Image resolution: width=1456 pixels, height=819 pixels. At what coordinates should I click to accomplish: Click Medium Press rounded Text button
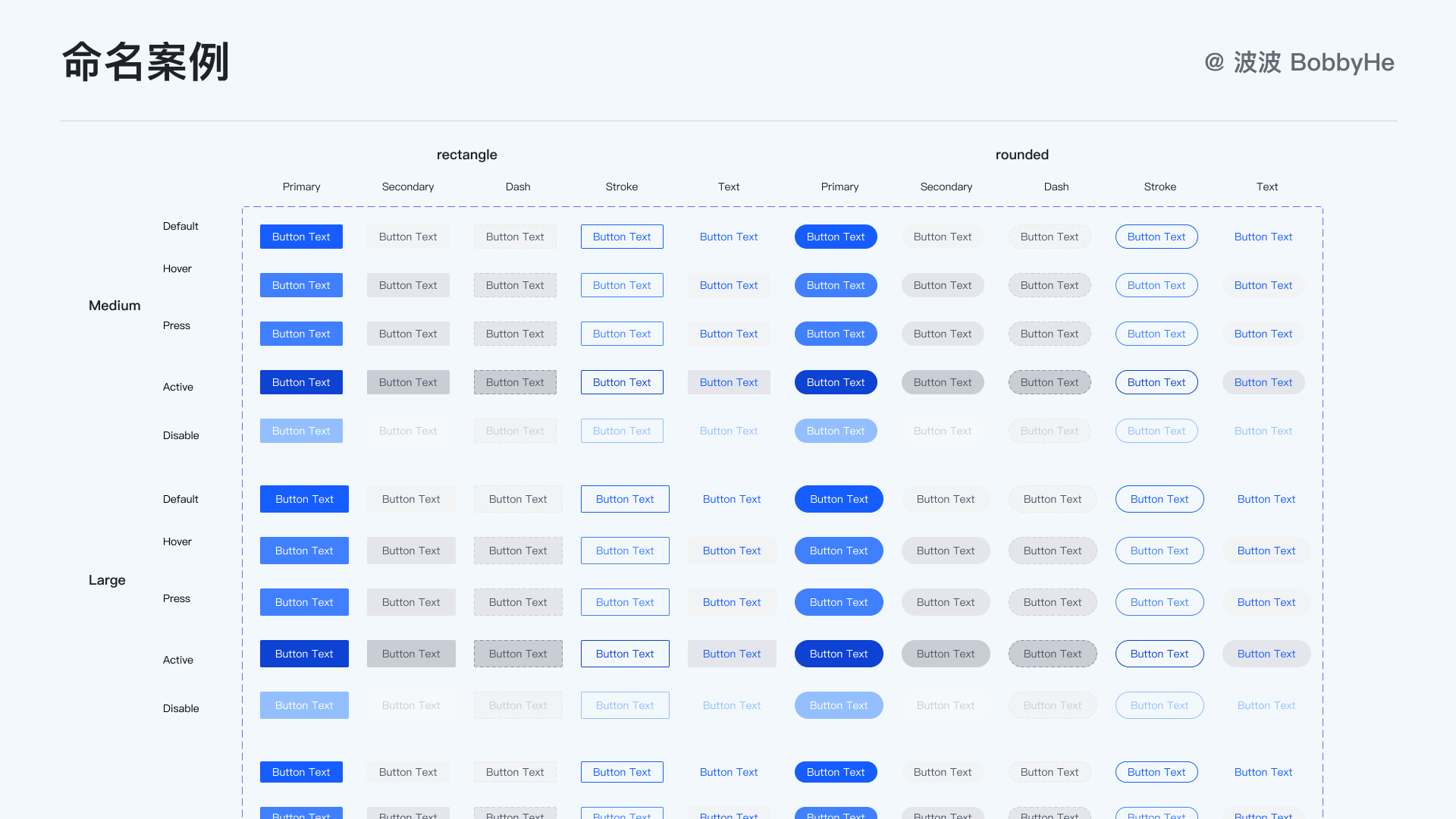[1263, 334]
